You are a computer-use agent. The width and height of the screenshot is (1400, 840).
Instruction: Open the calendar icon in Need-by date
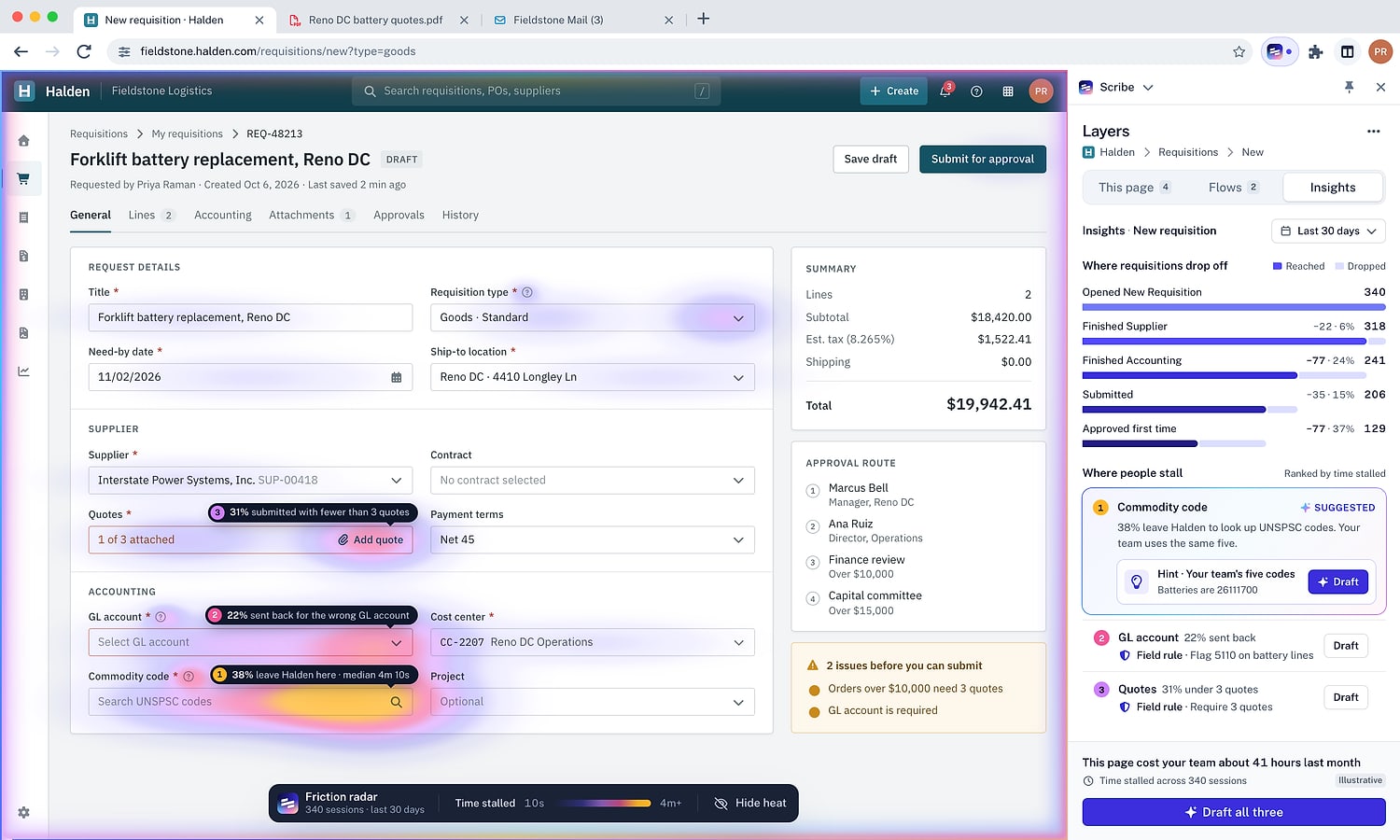click(396, 377)
